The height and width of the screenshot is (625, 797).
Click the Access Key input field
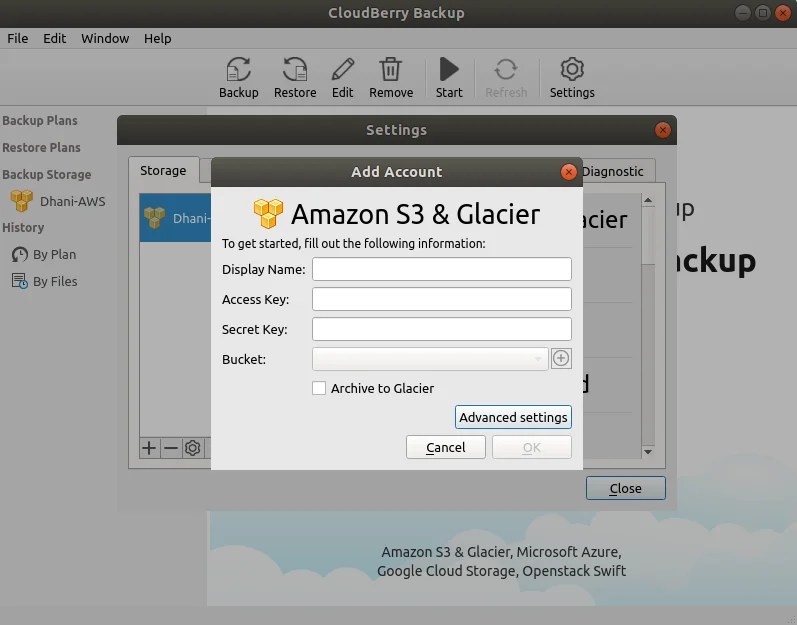(441, 299)
